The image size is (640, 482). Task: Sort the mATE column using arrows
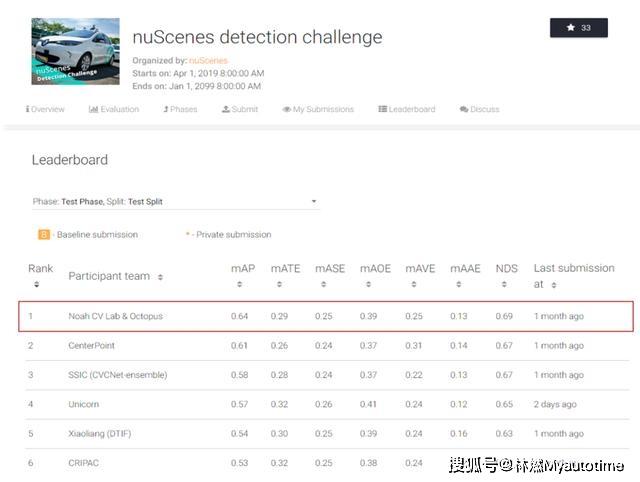[x=279, y=284]
